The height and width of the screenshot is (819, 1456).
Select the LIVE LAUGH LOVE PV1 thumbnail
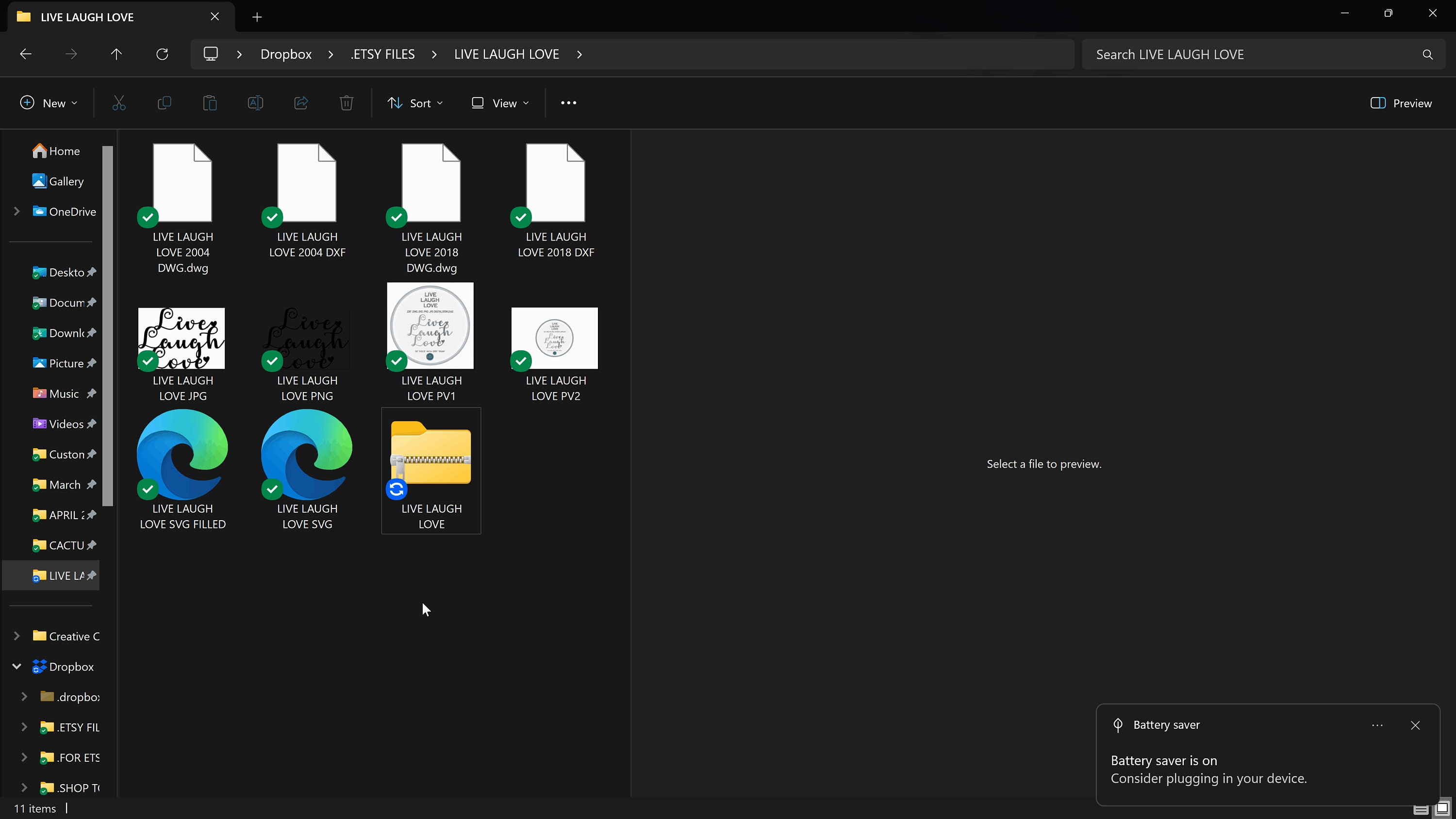point(430,326)
